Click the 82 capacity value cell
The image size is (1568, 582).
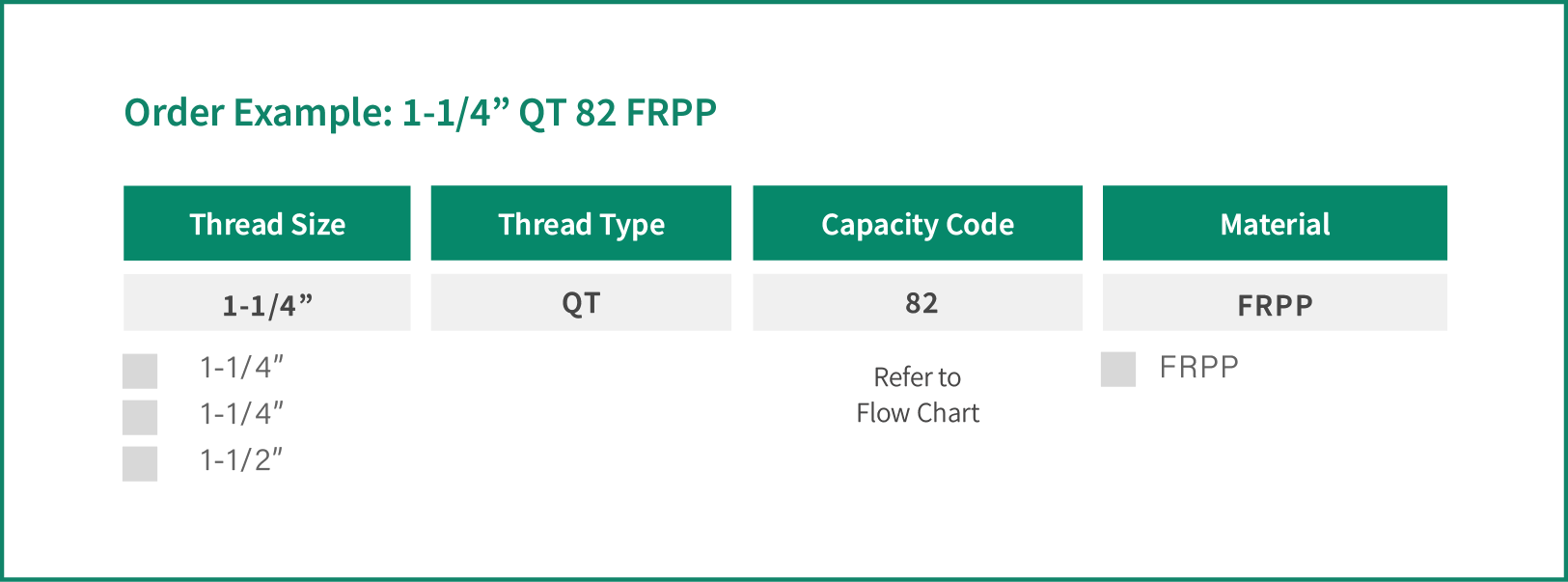[918, 303]
